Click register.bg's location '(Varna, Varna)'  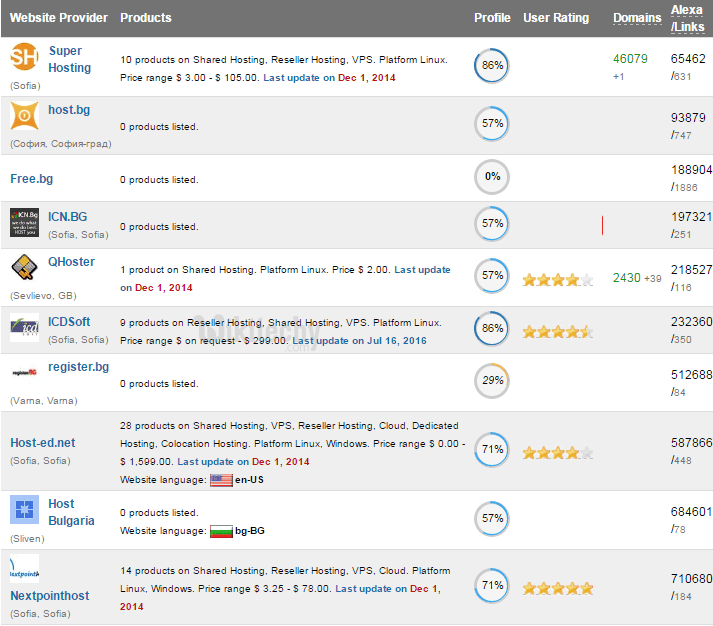44,401
